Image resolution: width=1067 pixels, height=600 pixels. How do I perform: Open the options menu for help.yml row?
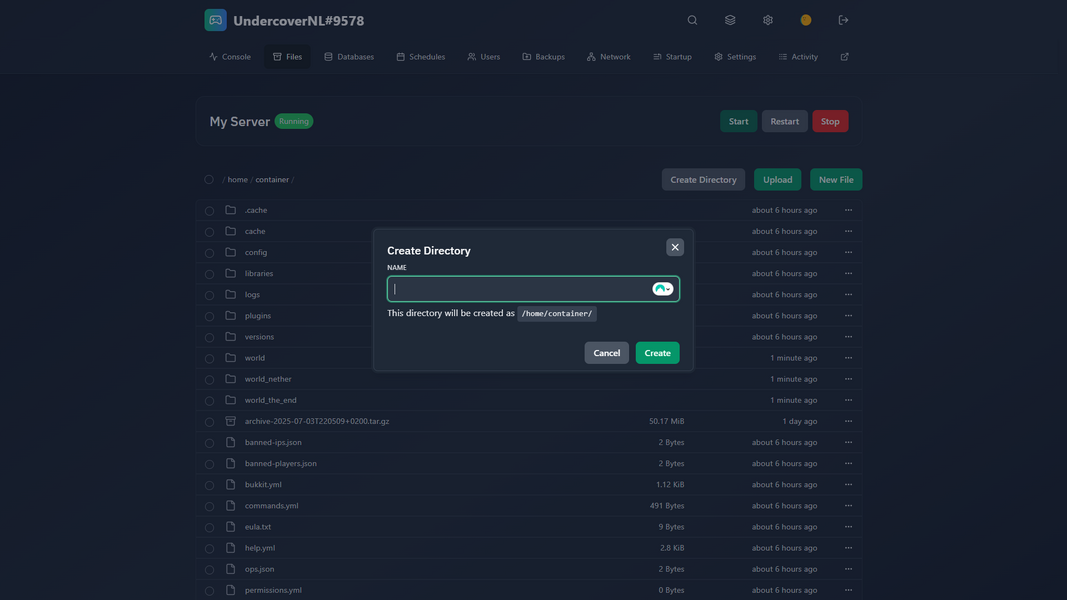tap(849, 548)
